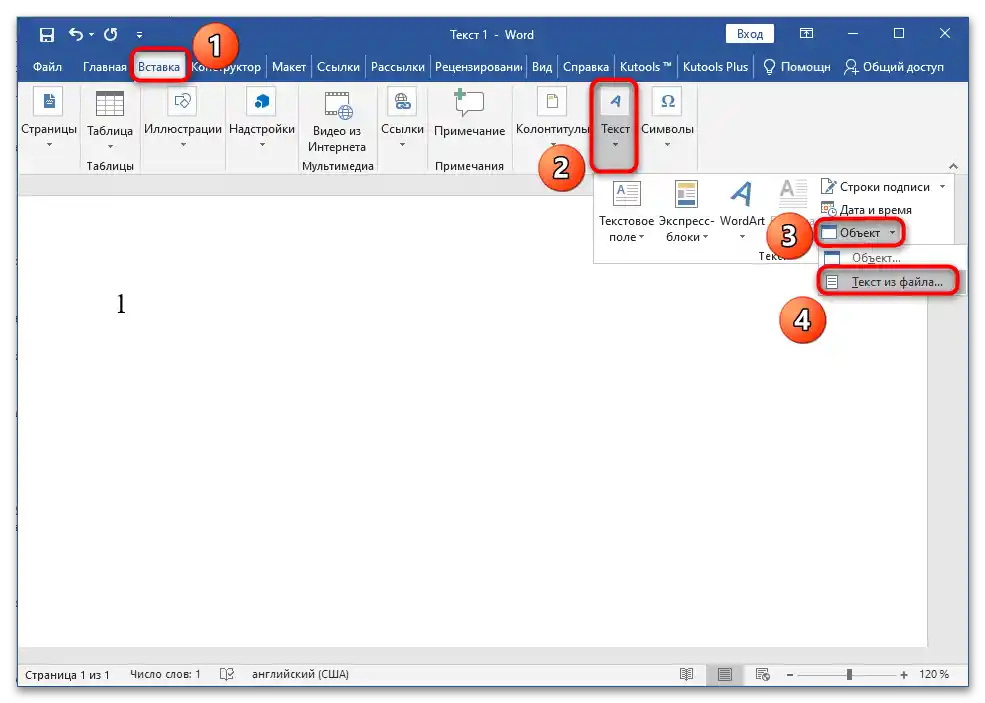Zoom in with the plus button
Screen dimensions: 985x703
(x=904, y=675)
